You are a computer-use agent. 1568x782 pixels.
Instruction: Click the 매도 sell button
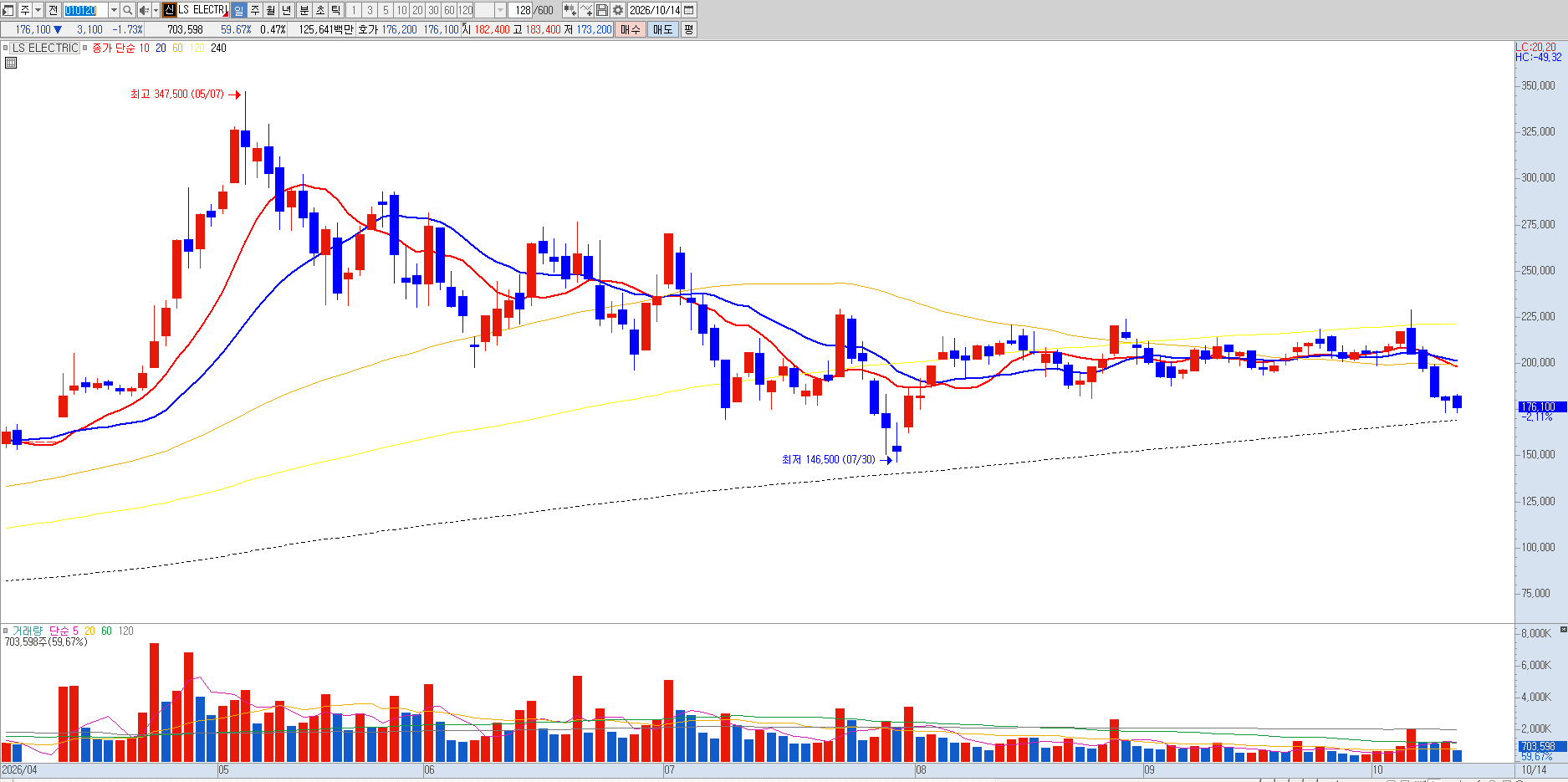tap(662, 29)
